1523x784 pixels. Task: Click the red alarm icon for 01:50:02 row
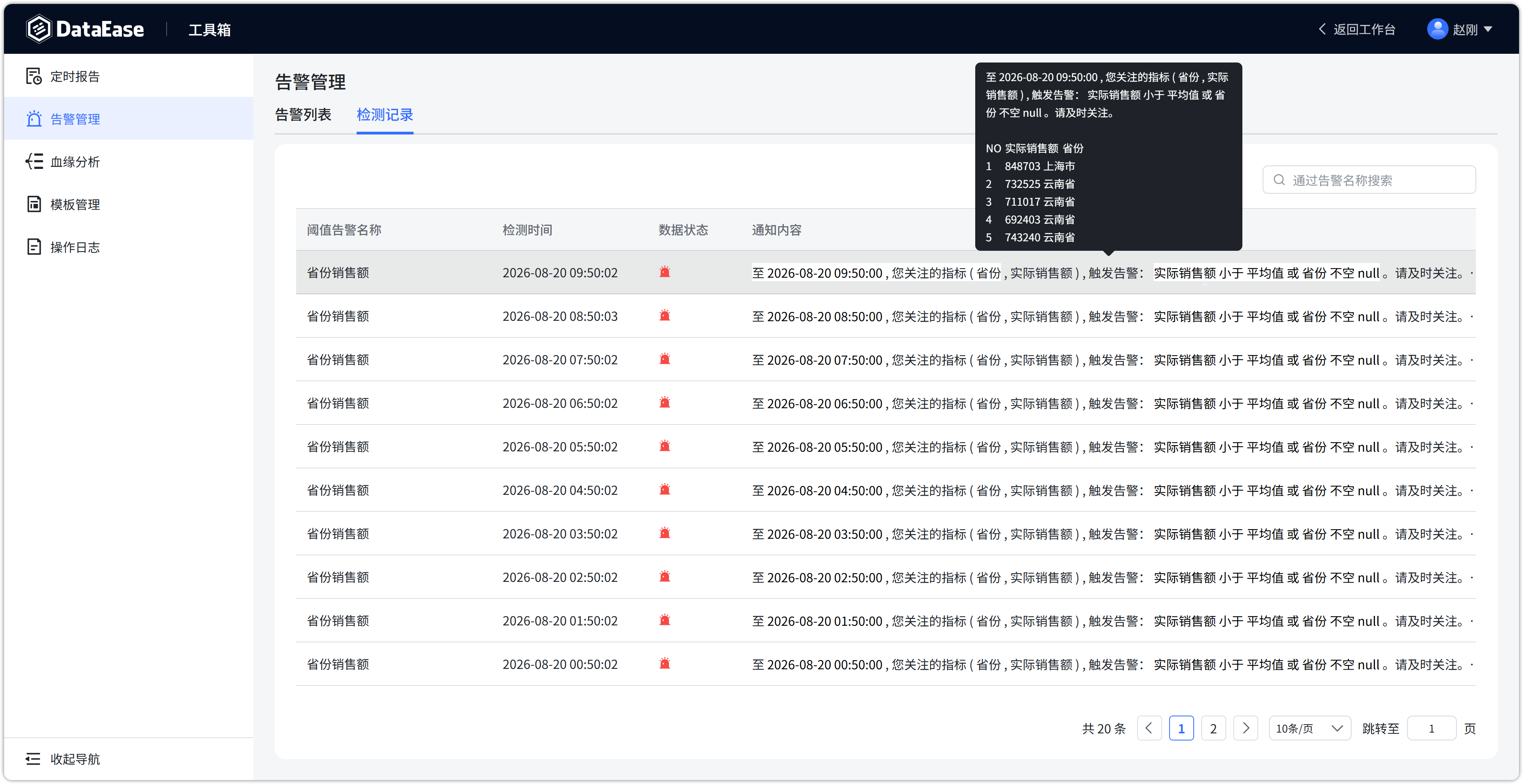665,620
